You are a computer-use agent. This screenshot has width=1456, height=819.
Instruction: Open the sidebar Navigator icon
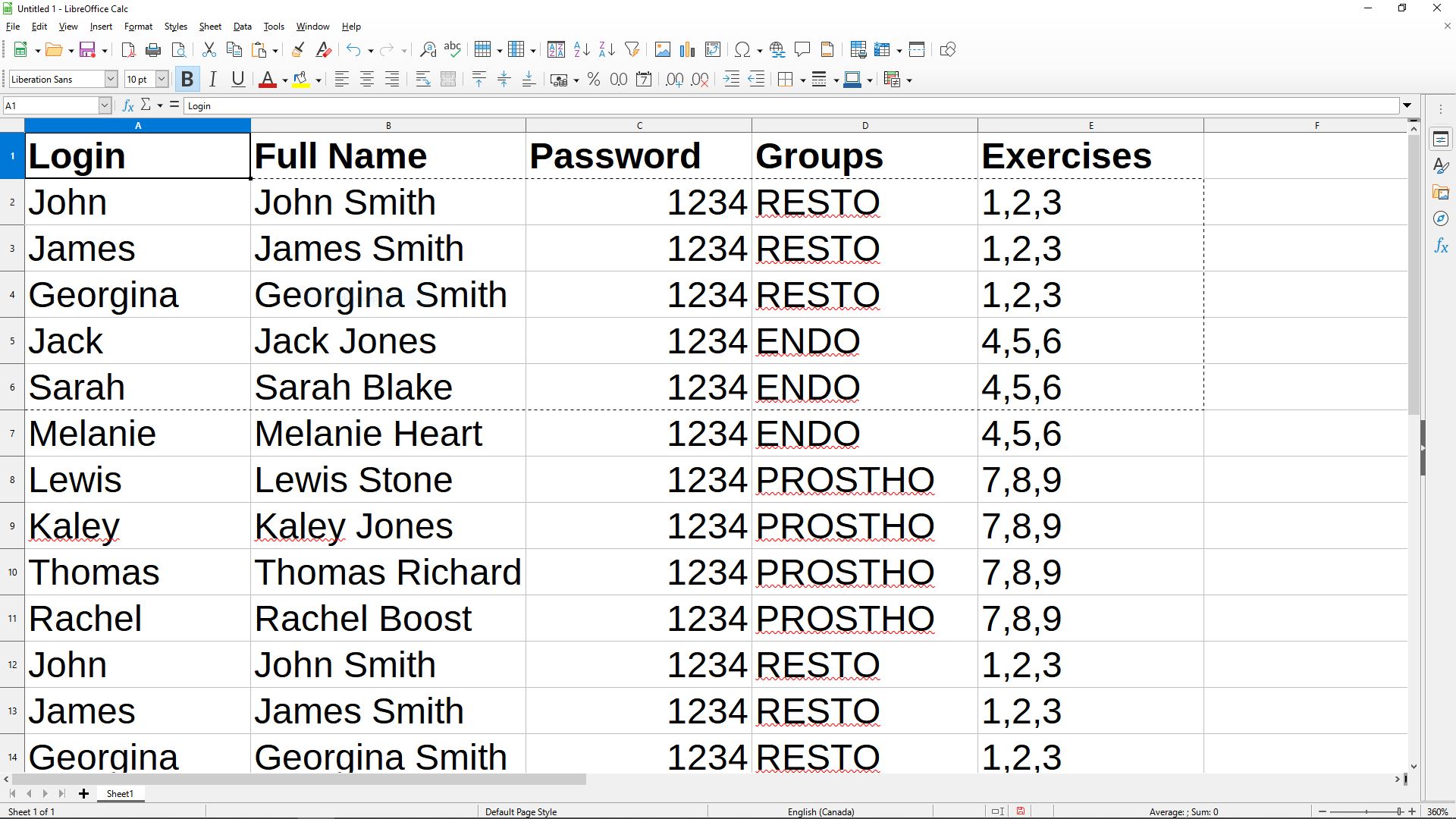coord(1441,219)
